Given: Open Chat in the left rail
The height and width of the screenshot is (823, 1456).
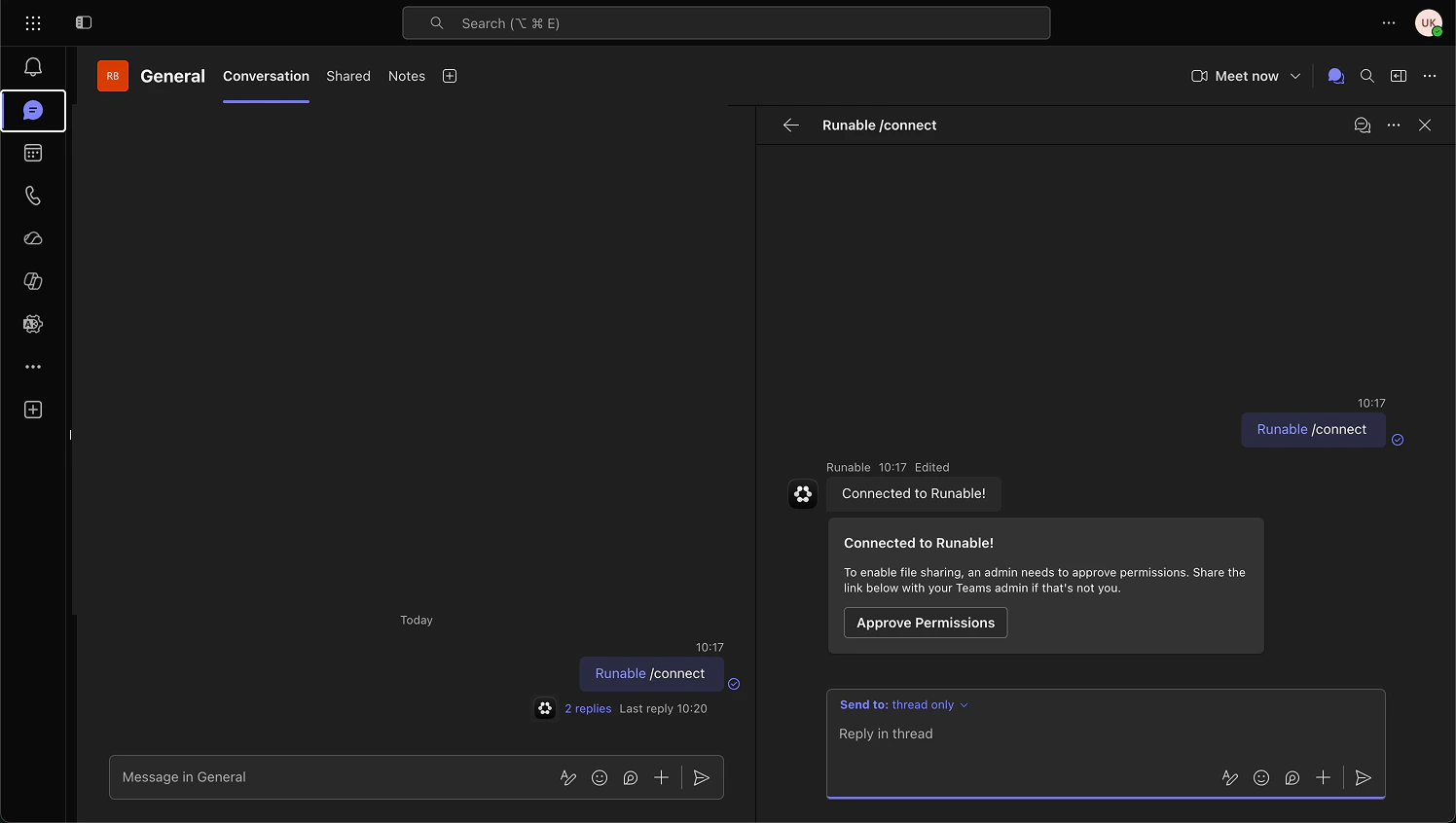Looking at the screenshot, I should pos(33,111).
